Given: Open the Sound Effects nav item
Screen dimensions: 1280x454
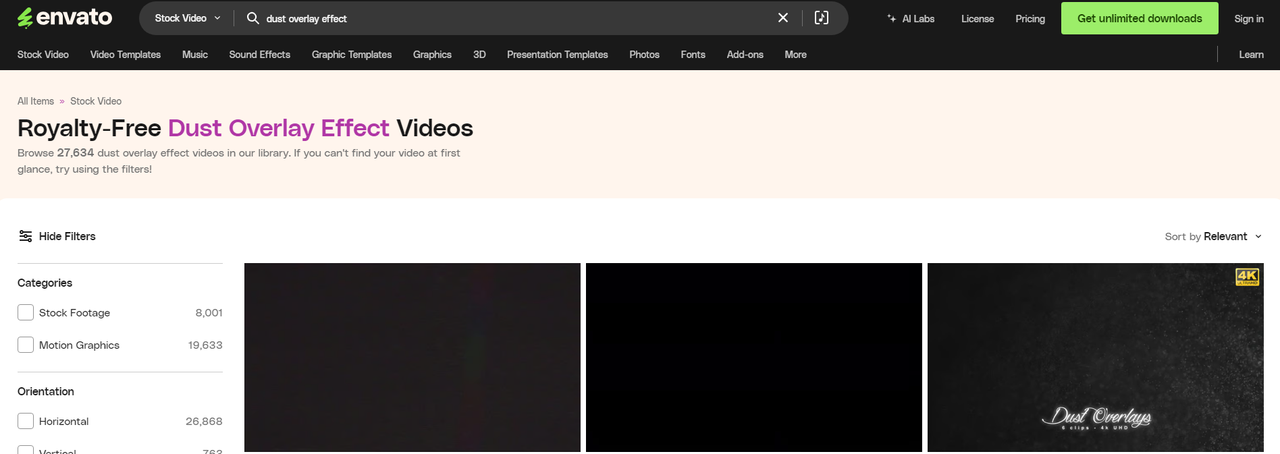Looking at the screenshot, I should [x=260, y=55].
